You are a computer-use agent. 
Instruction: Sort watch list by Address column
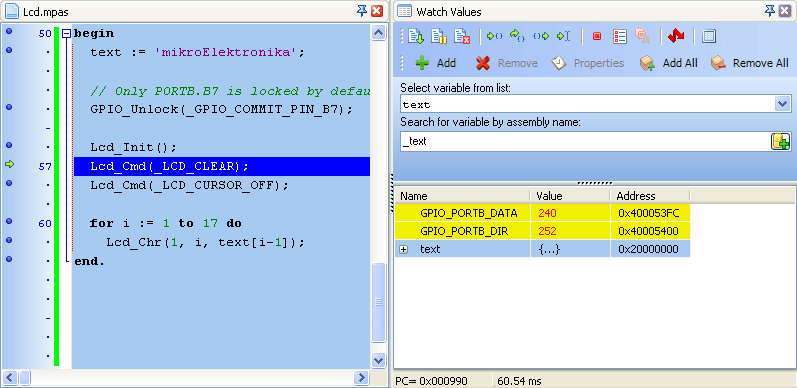[x=650, y=196]
